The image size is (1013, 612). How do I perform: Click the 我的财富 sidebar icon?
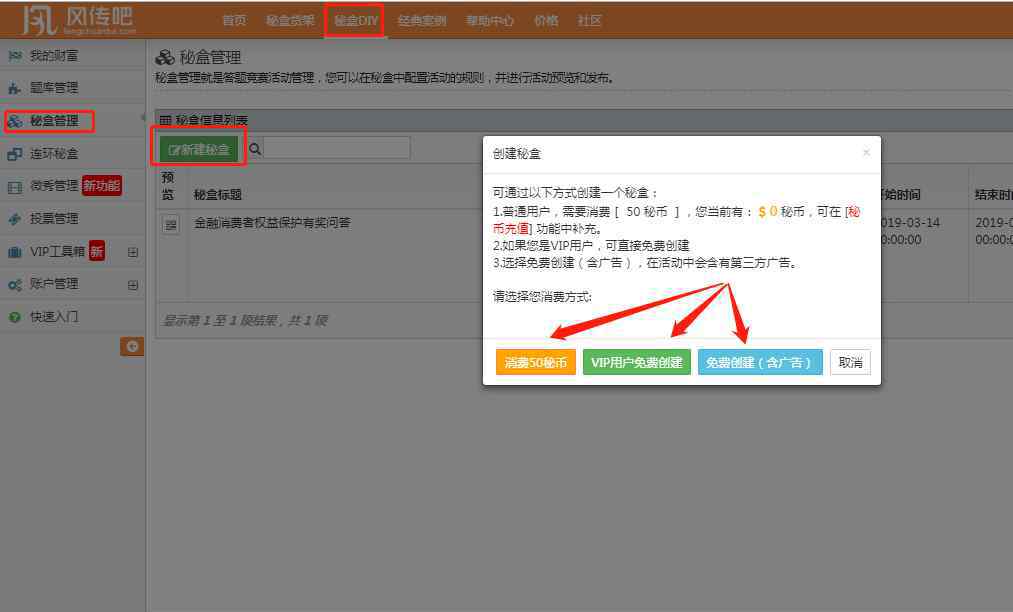[15, 56]
